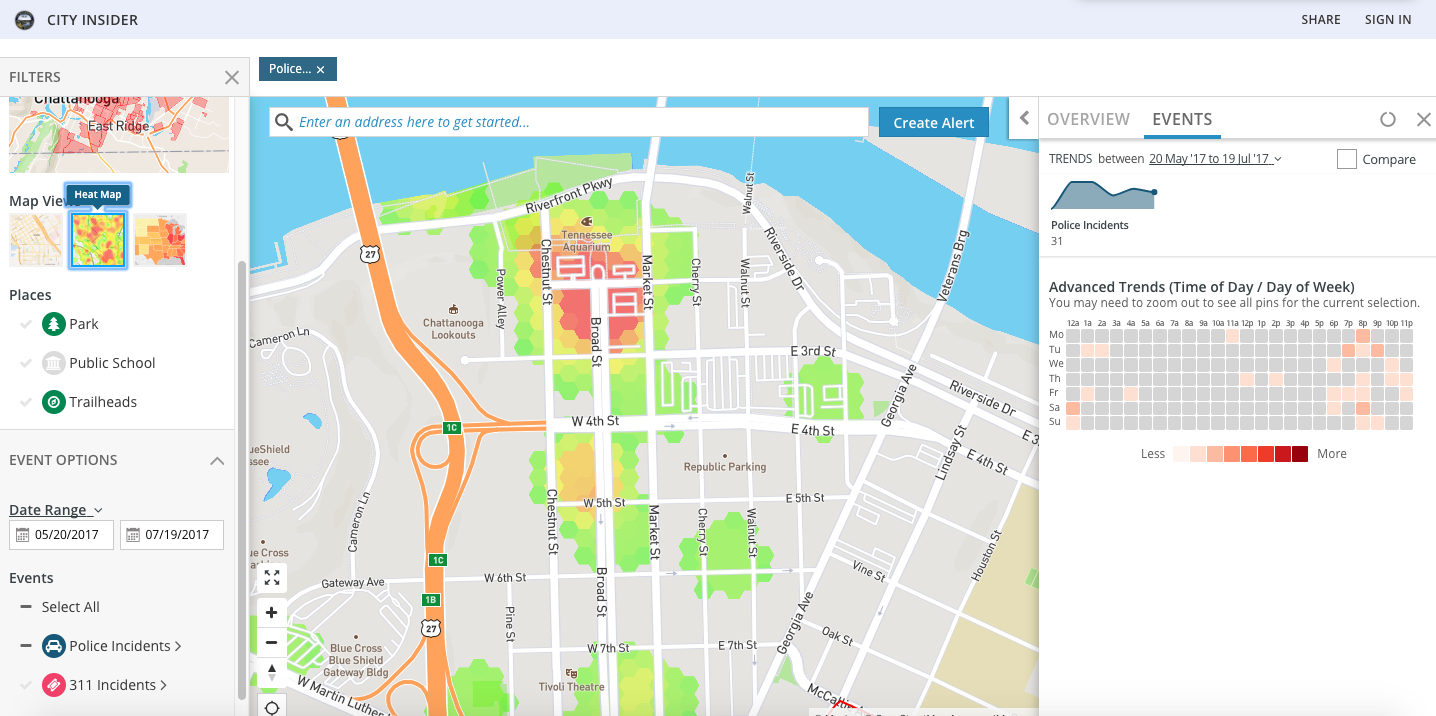Open the trends date range dropdown
Screen dimensions: 1436x716
(1214, 159)
